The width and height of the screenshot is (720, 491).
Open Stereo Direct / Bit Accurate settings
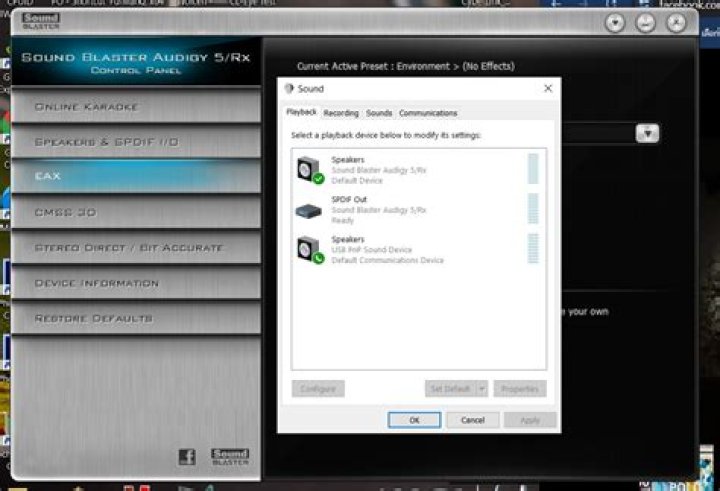pos(136,248)
